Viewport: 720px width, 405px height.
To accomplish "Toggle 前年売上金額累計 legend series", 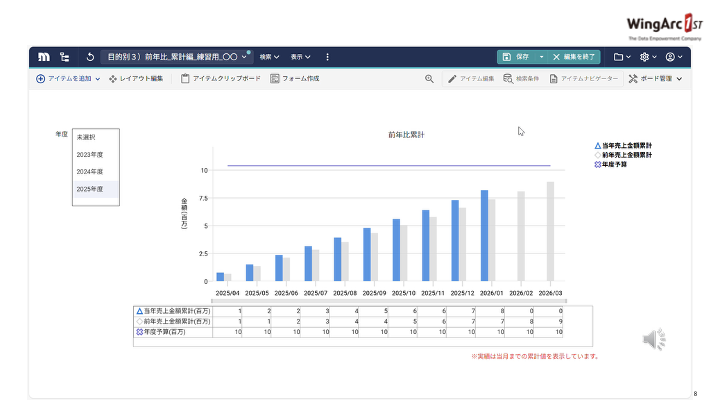I will click(625, 155).
